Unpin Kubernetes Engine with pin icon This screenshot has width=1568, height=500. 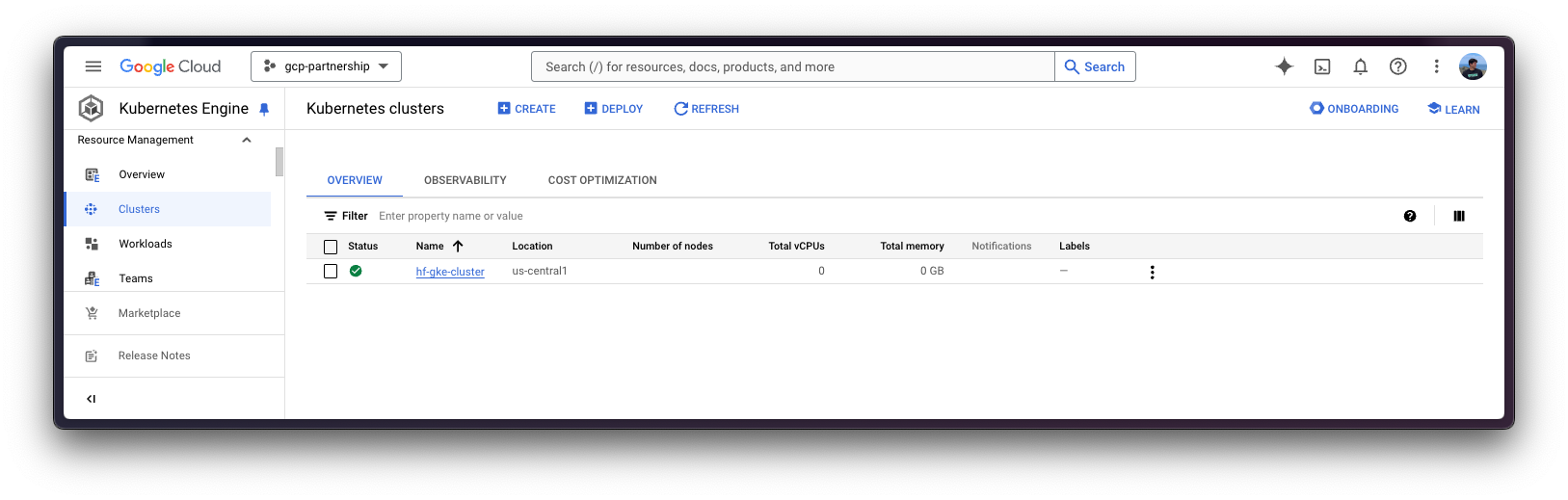264,110
